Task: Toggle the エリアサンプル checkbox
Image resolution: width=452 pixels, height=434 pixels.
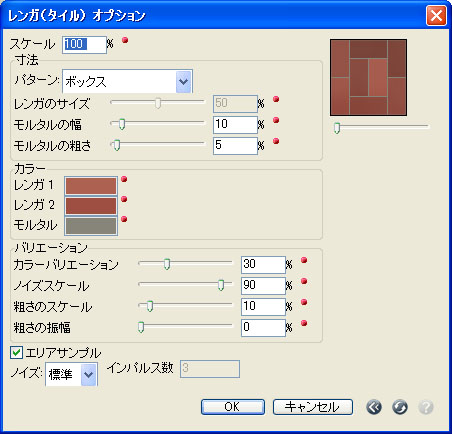Action: point(16,352)
